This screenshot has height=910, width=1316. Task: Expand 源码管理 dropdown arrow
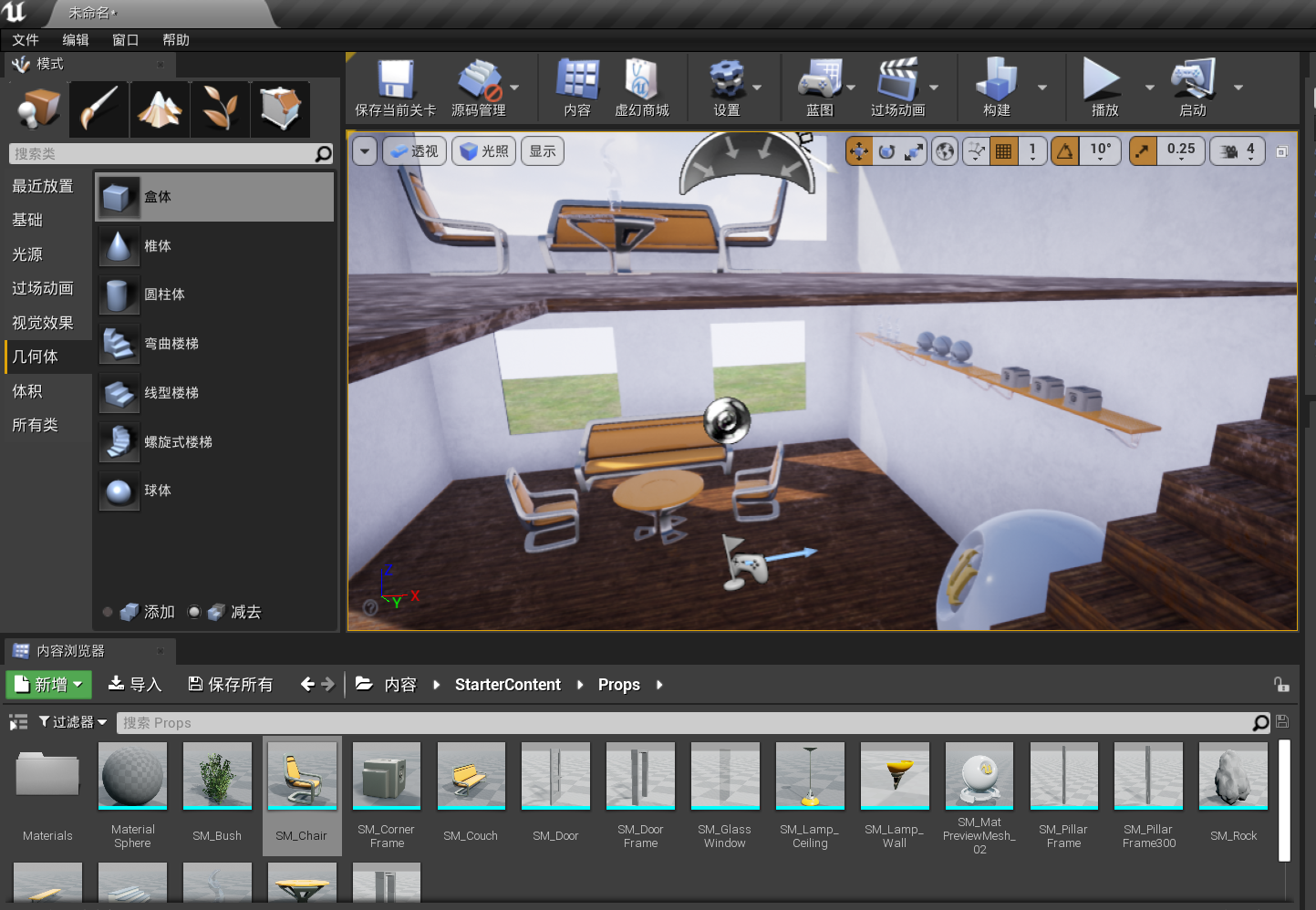click(x=514, y=88)
